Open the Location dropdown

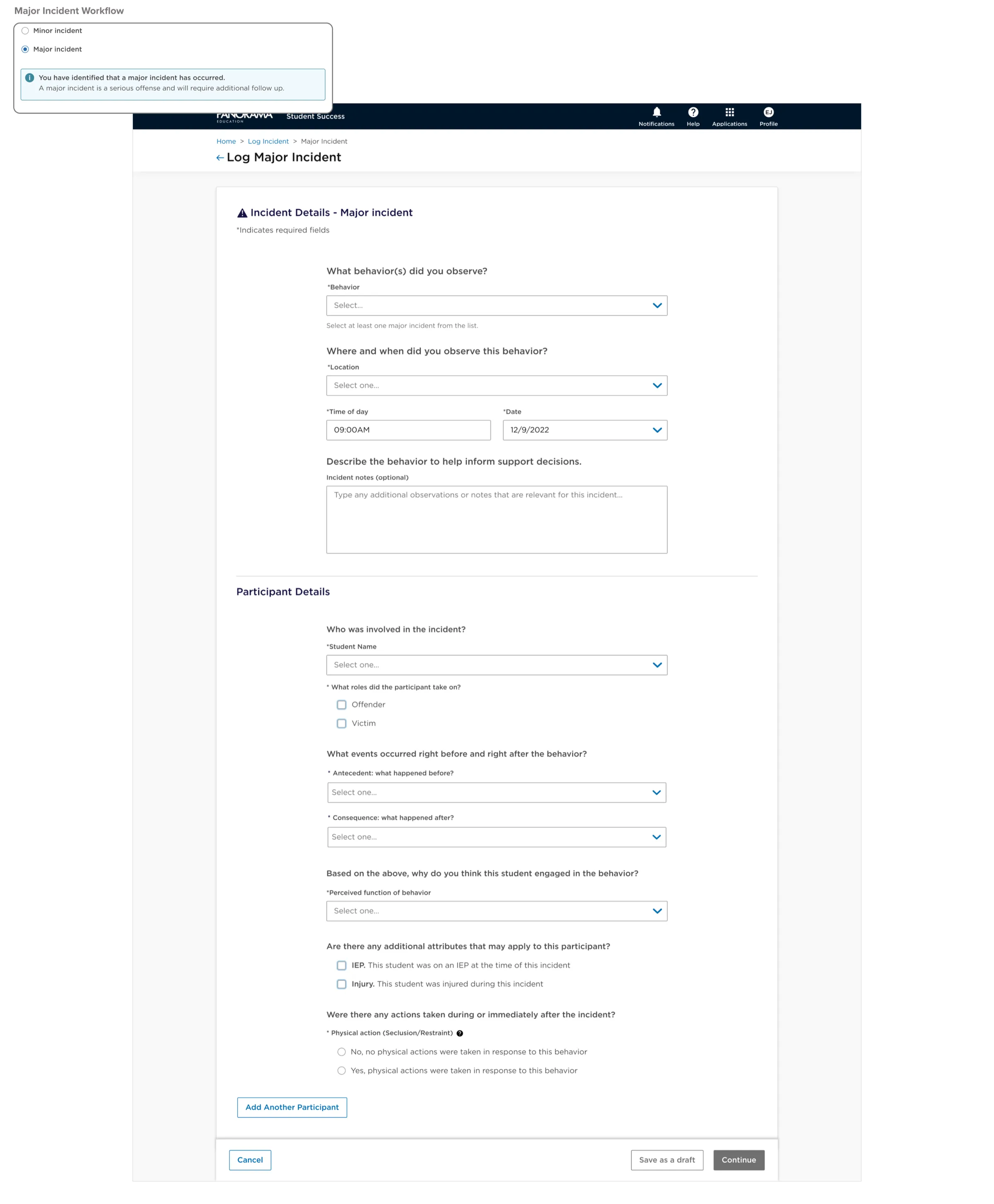pyautogui.click(x=497, y=385)
